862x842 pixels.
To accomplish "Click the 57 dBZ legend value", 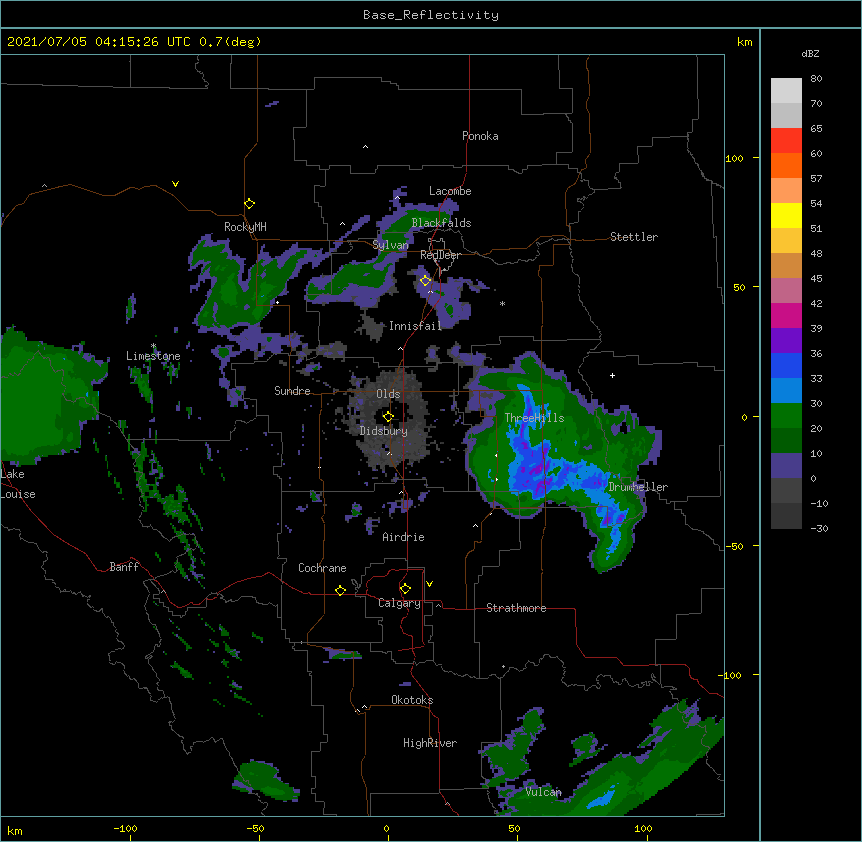I will pos(816,179).
